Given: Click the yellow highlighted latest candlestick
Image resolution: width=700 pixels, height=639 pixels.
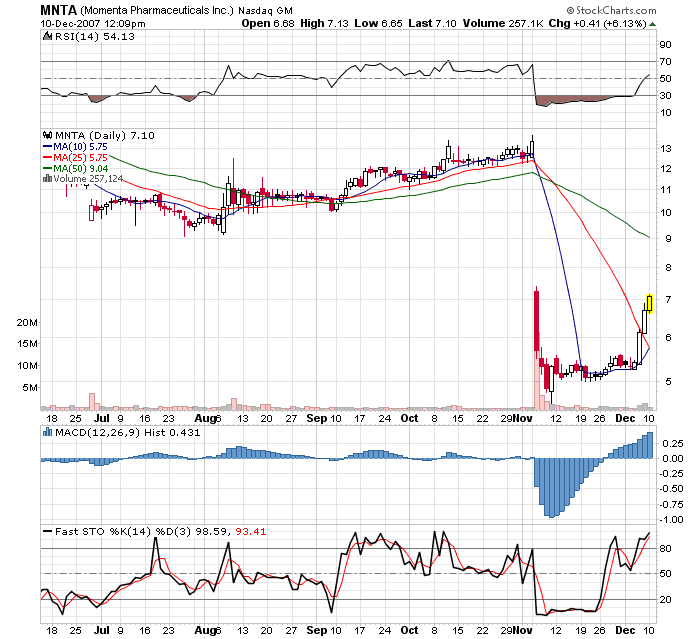Looking at the screenshot, I should [649, 304].
